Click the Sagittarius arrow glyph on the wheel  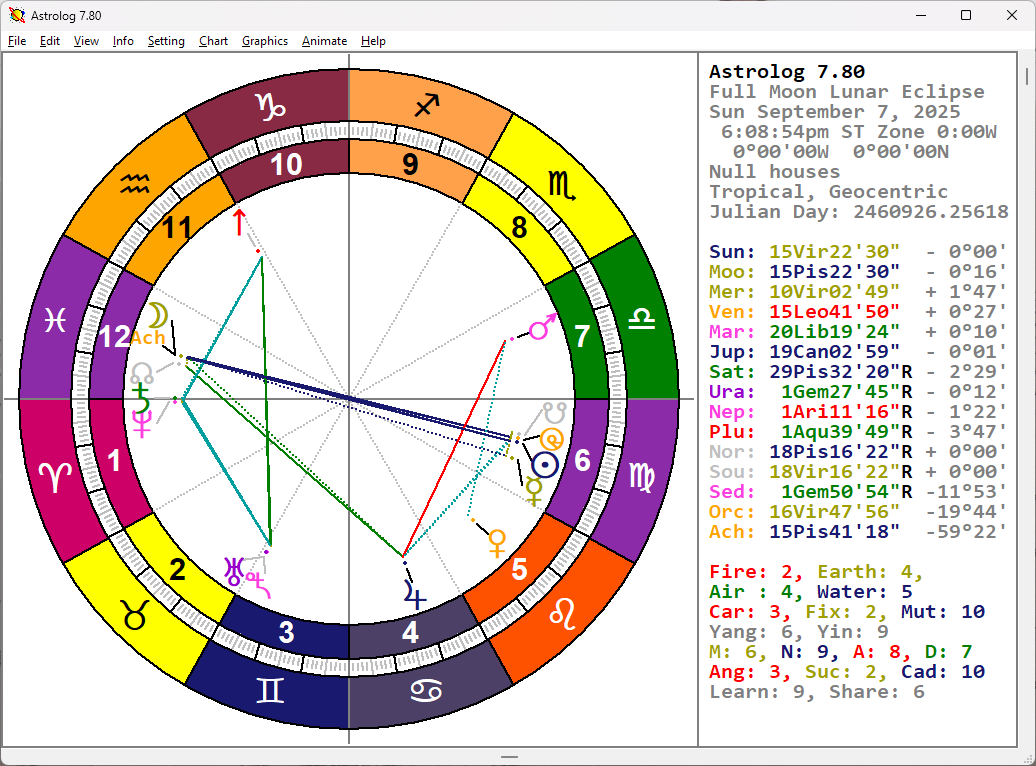tap(427, 105)
